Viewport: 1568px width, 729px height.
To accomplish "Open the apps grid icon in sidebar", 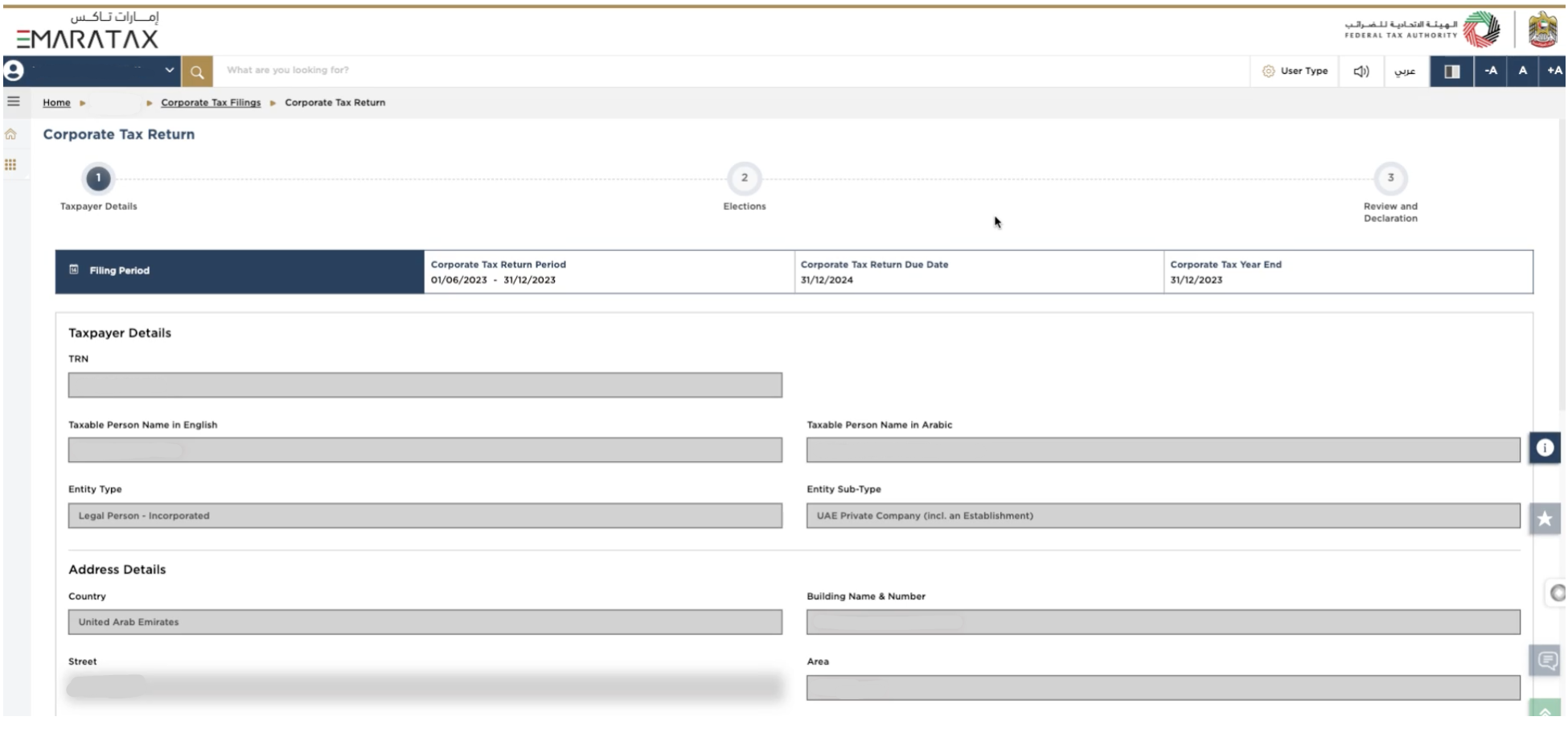I will coord(11,165).
